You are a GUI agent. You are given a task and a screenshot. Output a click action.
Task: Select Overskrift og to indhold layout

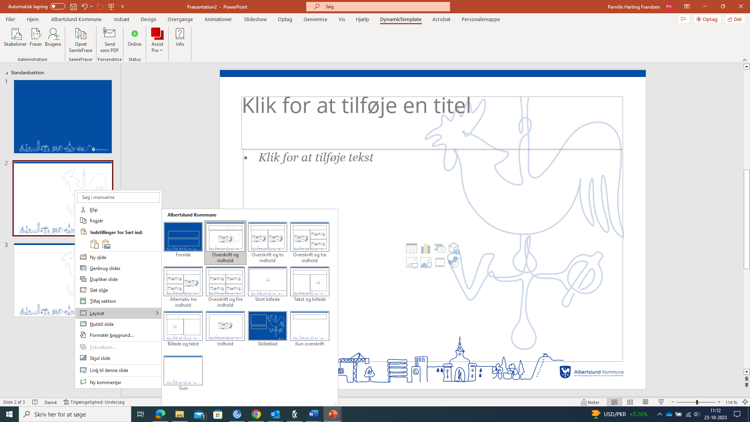(x=267, y=243)
